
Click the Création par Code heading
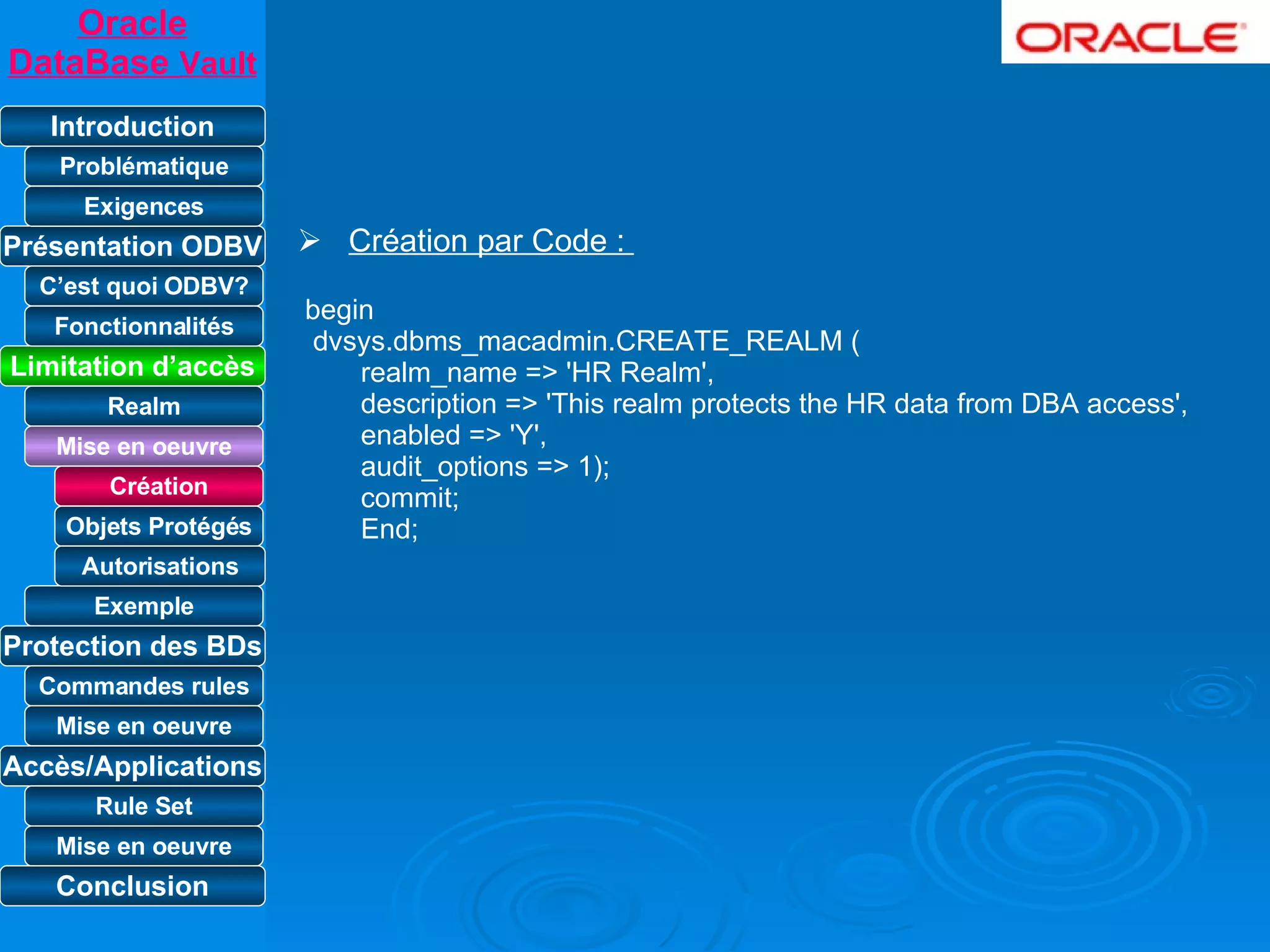pos(491,241)
